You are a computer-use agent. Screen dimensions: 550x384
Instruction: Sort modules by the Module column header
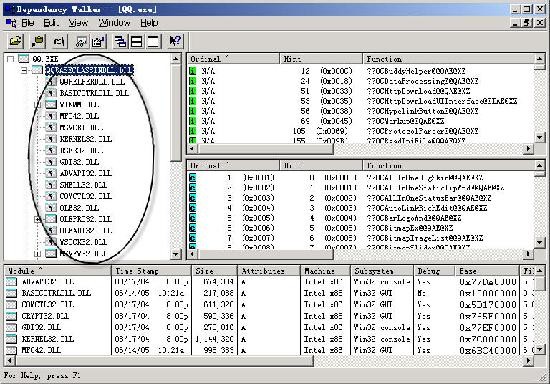58,271
